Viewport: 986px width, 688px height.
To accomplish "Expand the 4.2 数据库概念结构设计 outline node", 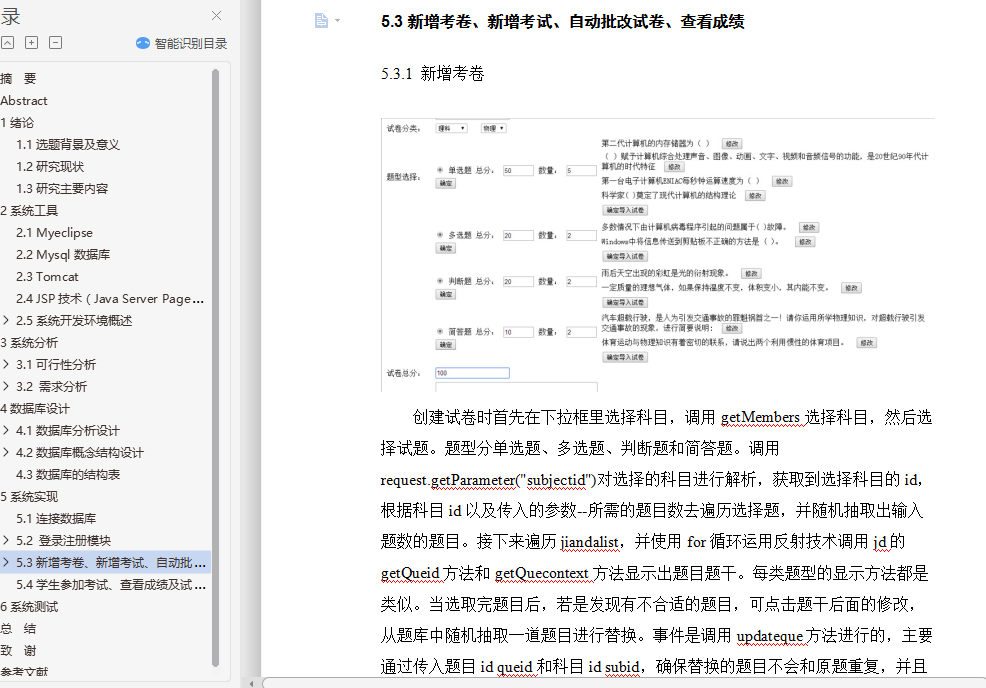I will [6, 453].
